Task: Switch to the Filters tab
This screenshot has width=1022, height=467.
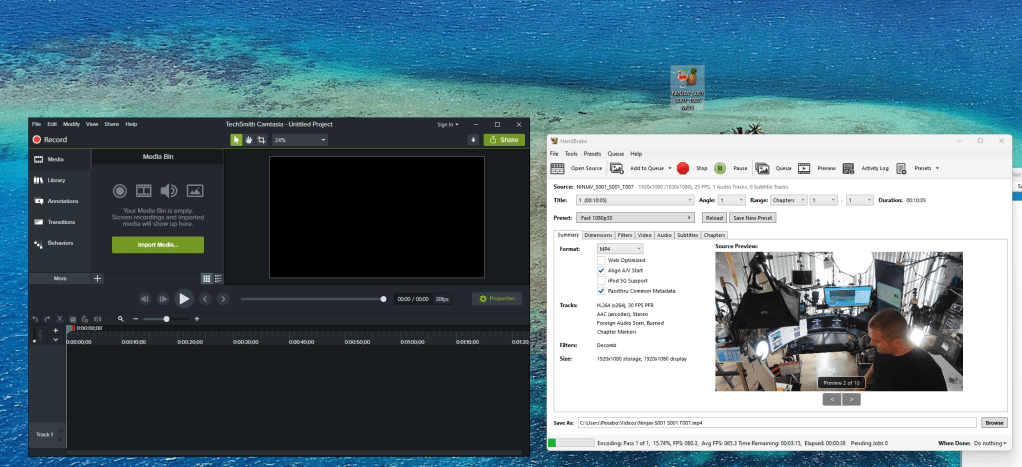Action: pos(625,235)
